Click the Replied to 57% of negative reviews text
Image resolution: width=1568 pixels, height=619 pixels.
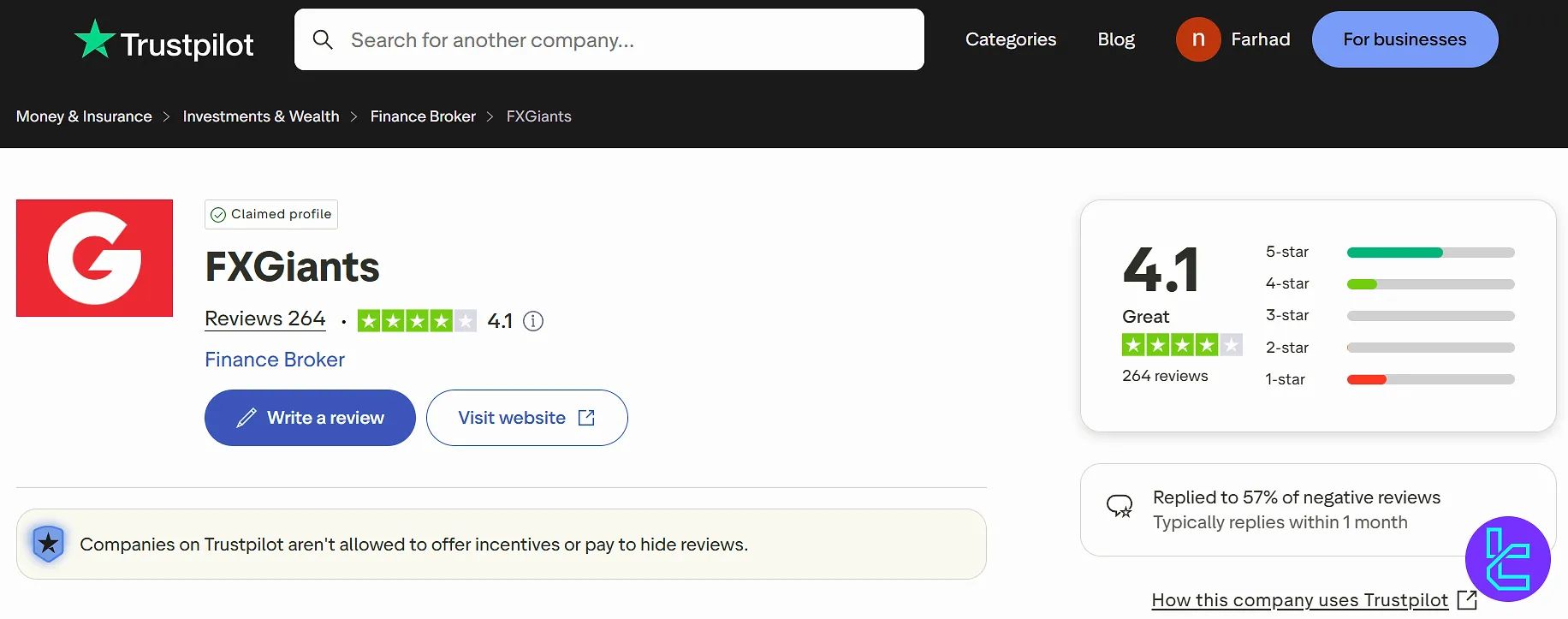1297,497
